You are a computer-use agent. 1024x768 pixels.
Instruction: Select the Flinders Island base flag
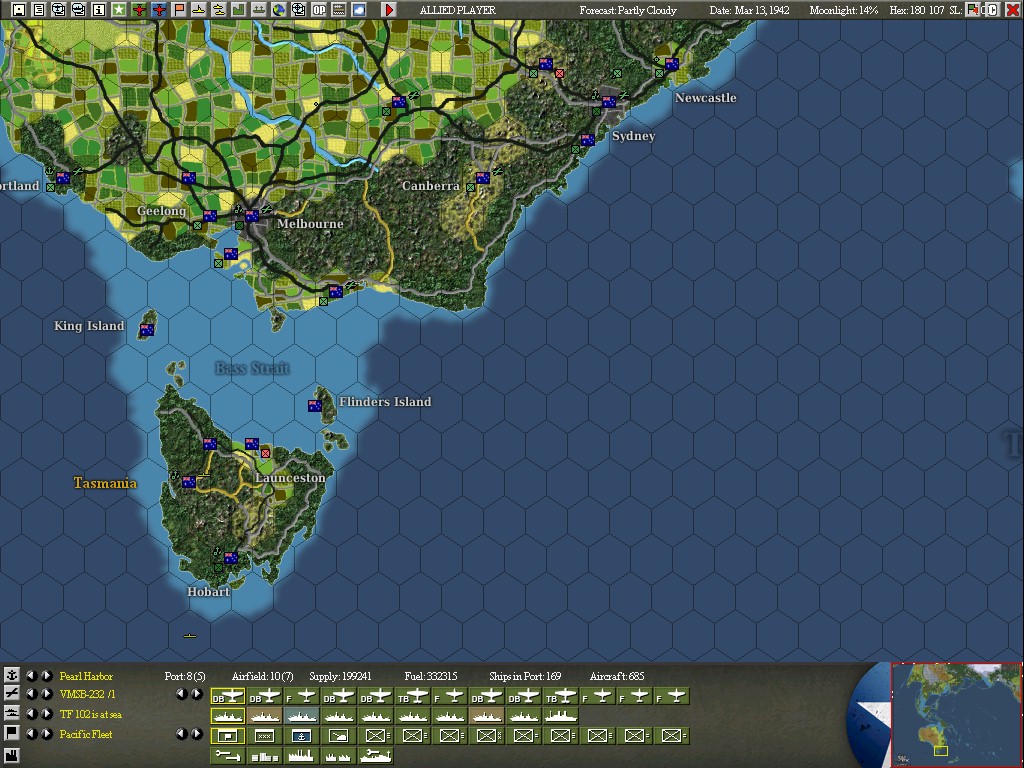(315, 406)
